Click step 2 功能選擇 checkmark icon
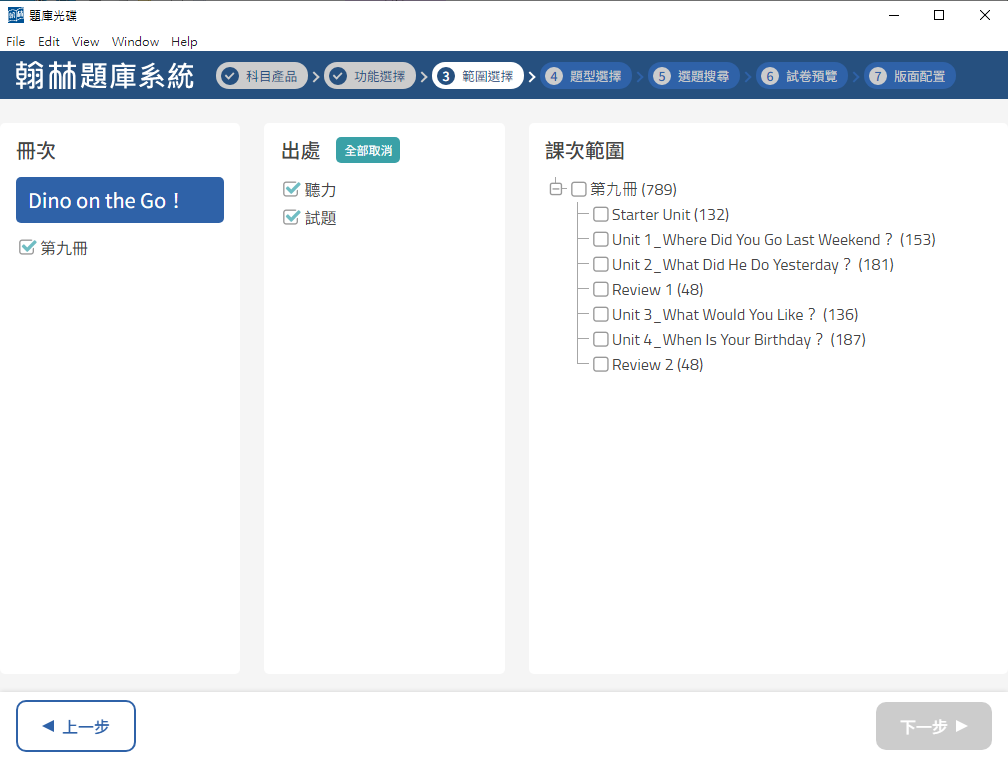Image resolution: width=1008 pixels, height=760 pixels. click(x=338, y=76)
